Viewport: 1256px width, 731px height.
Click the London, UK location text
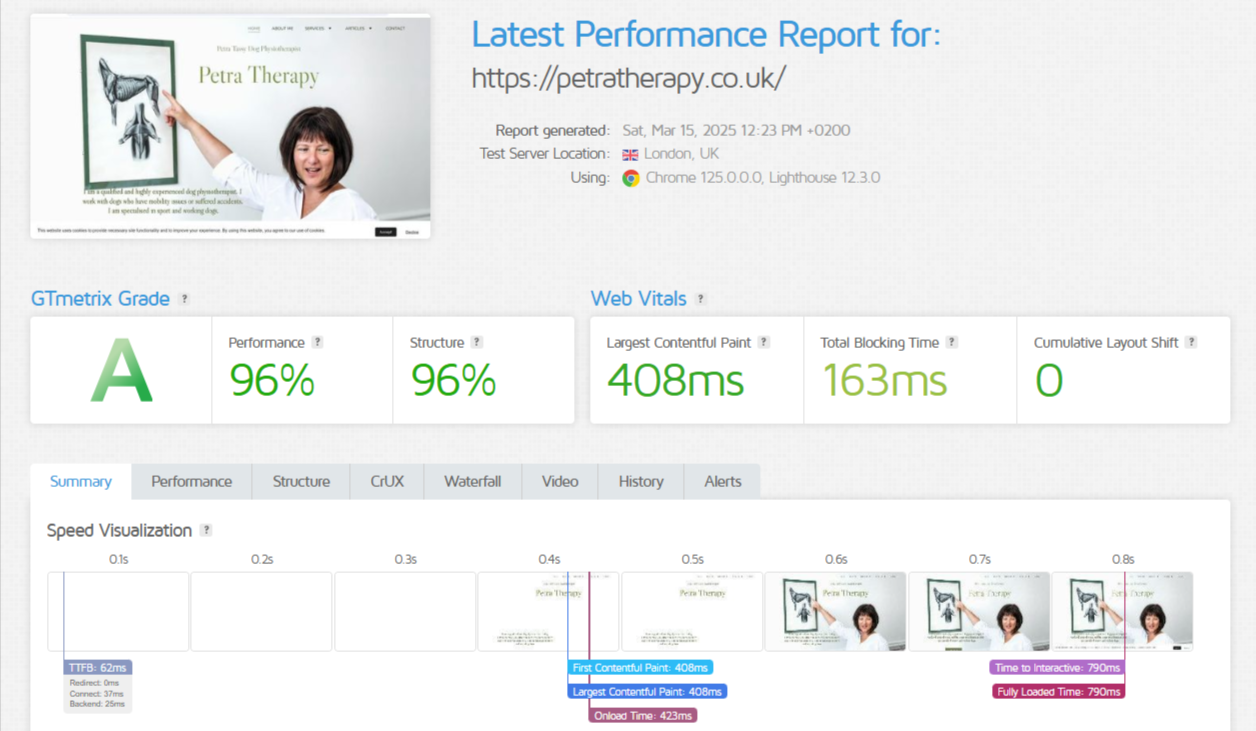click(x=681, y=154)
